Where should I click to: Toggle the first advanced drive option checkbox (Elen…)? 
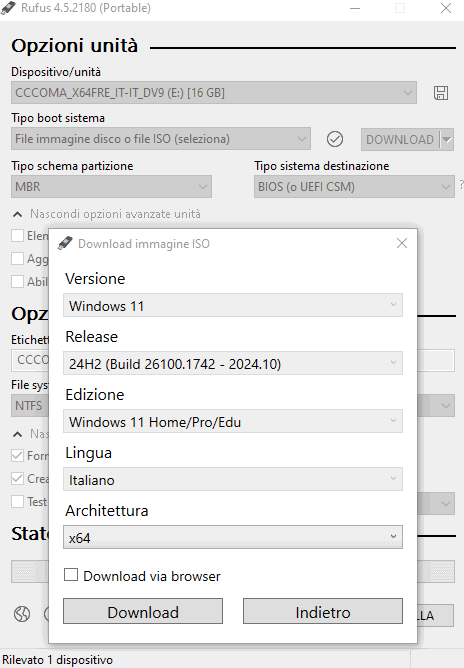(x=17, y=236)
